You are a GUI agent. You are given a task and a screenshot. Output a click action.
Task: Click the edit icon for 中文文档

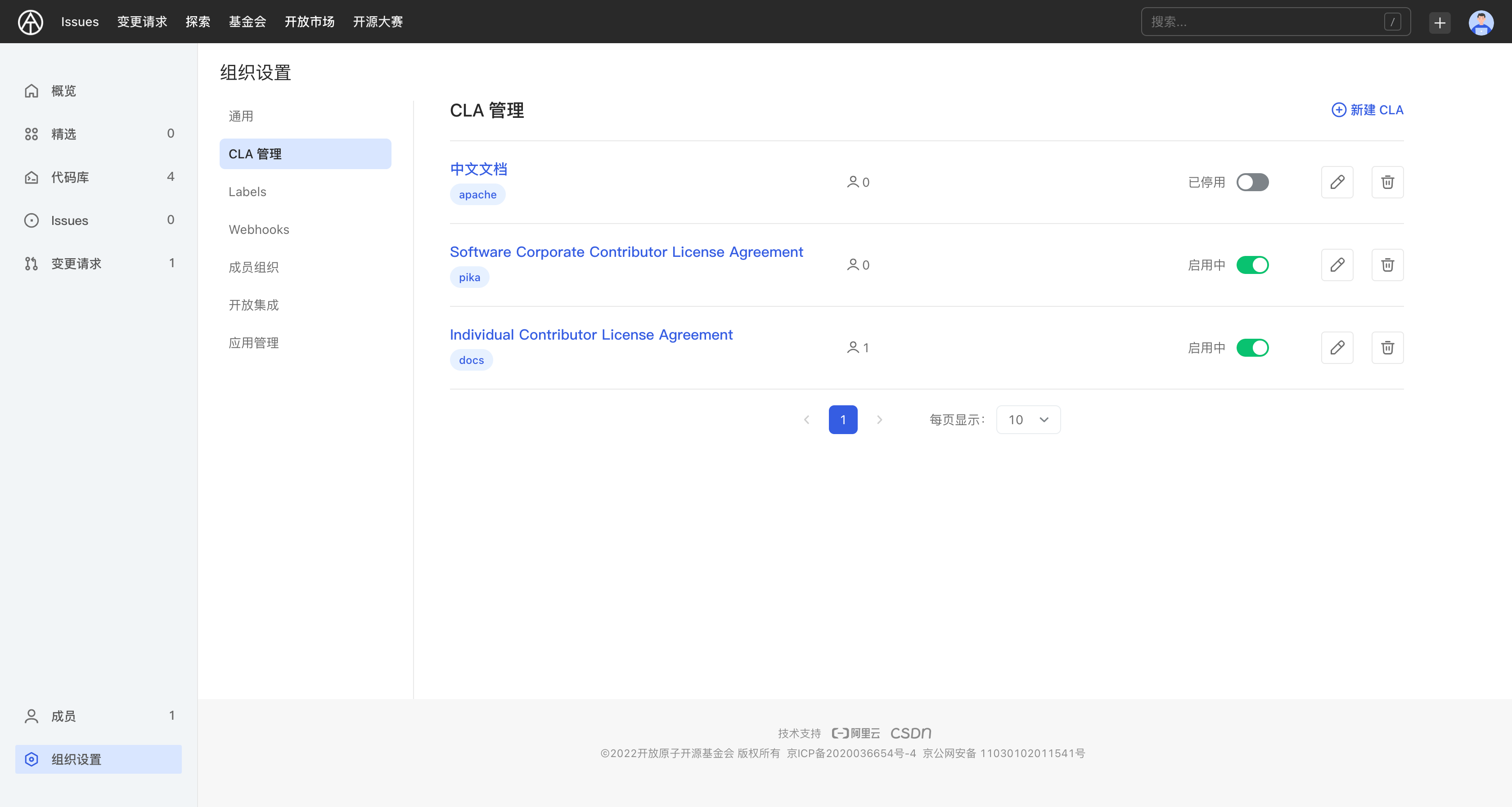[x=1337, y=182]
